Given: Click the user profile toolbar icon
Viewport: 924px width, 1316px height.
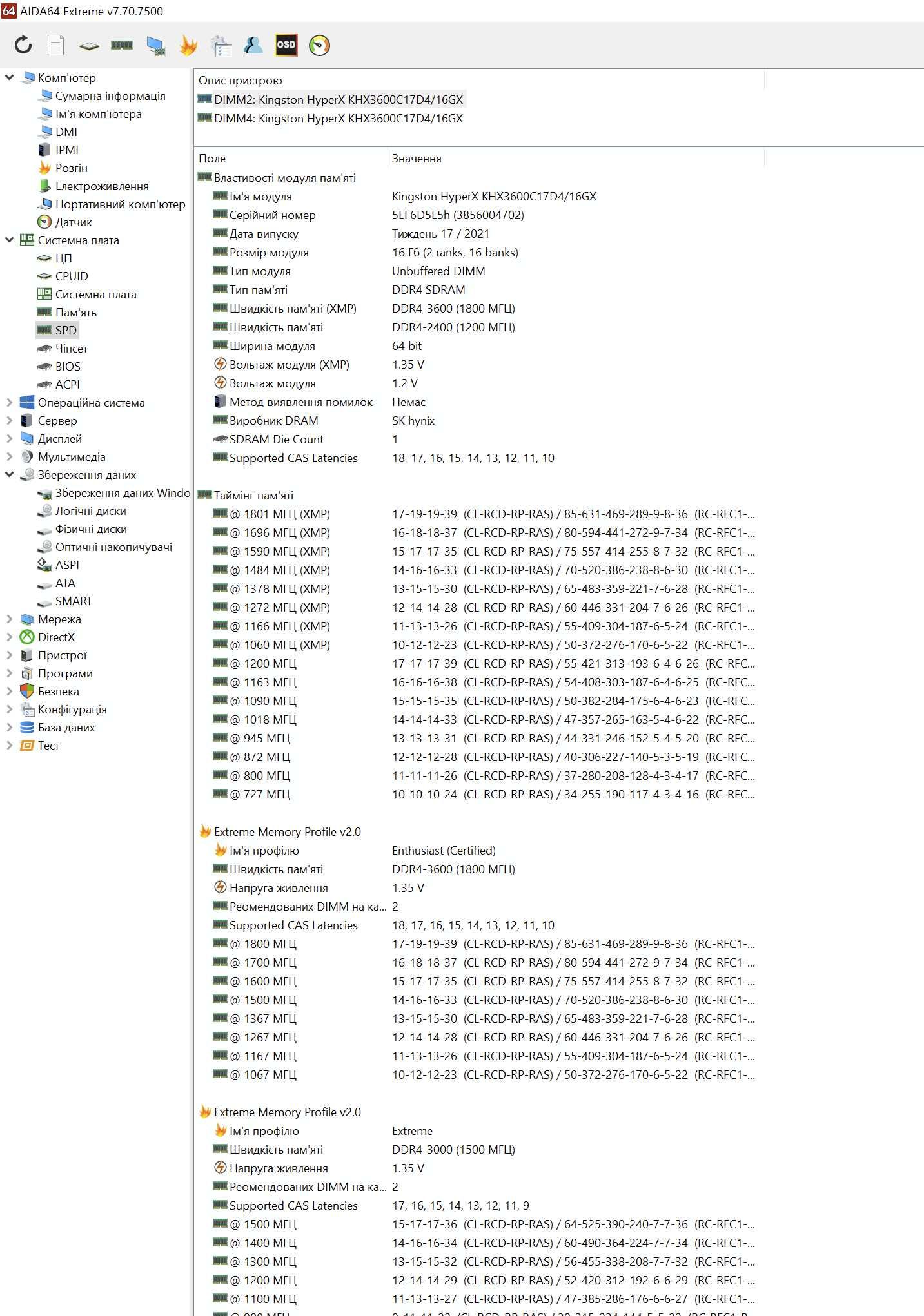Looking at the screenshot, I should [x=253, y=45].
